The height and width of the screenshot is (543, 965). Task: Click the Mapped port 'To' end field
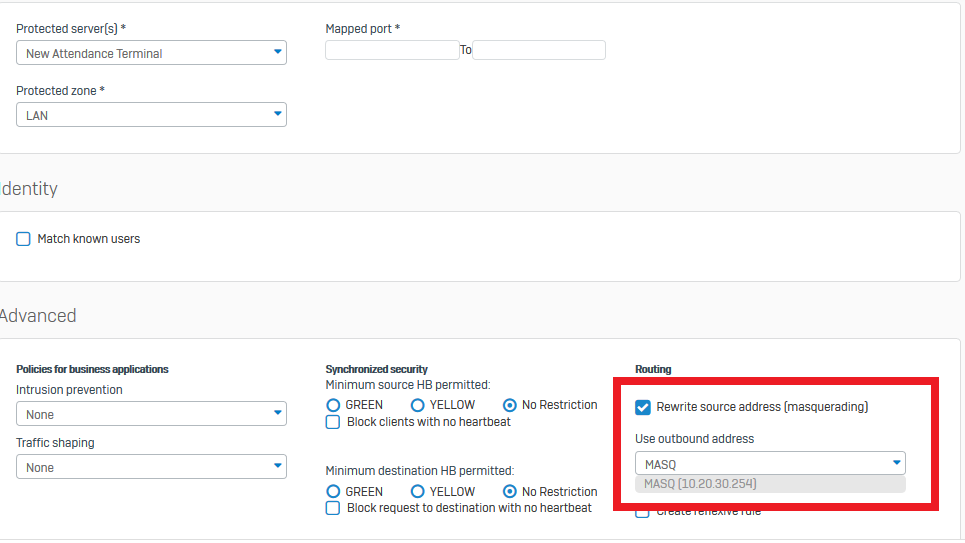point(538,50)
